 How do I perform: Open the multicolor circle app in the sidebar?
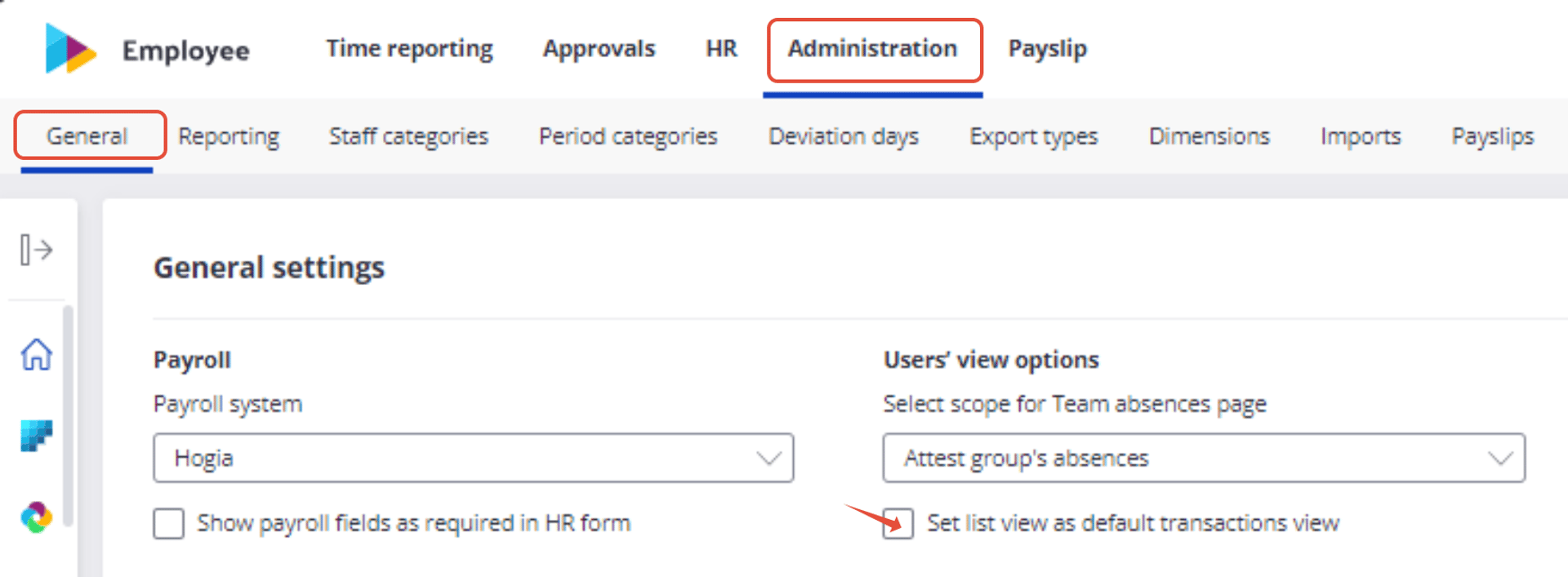tap(37, 517)
